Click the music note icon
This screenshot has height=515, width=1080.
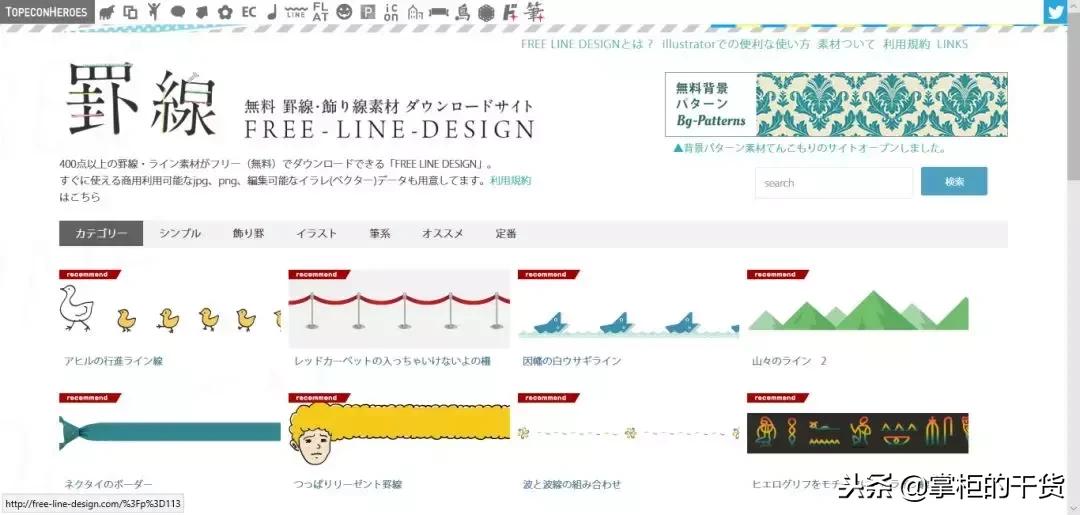[x=272, y=12]
